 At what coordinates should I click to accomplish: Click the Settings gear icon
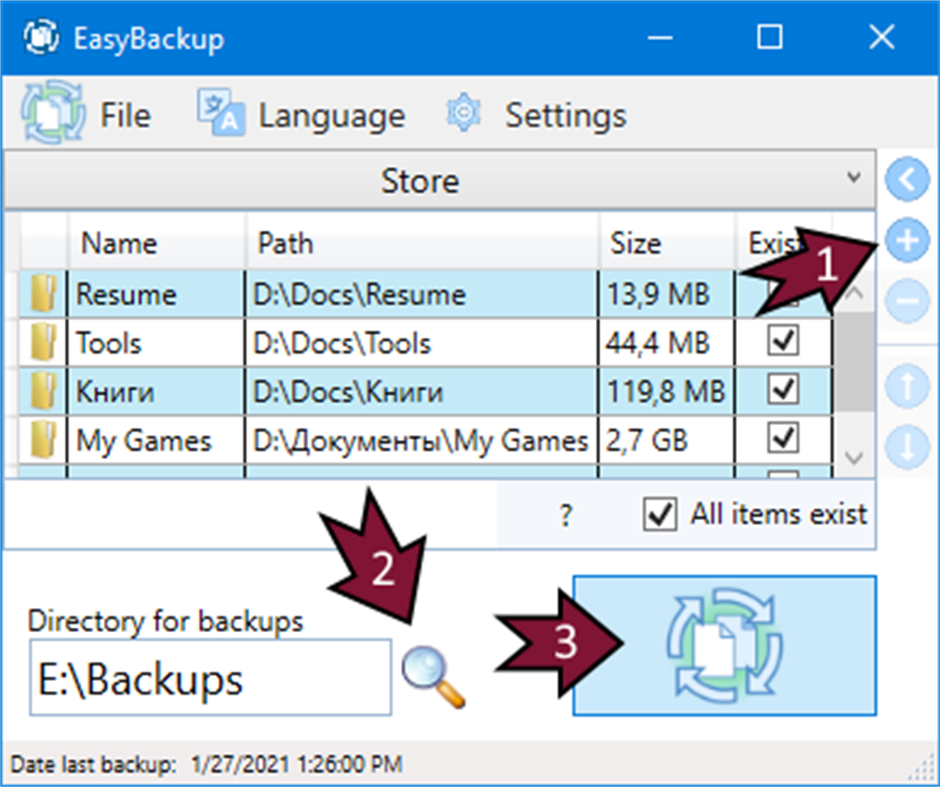click(463, 112)
